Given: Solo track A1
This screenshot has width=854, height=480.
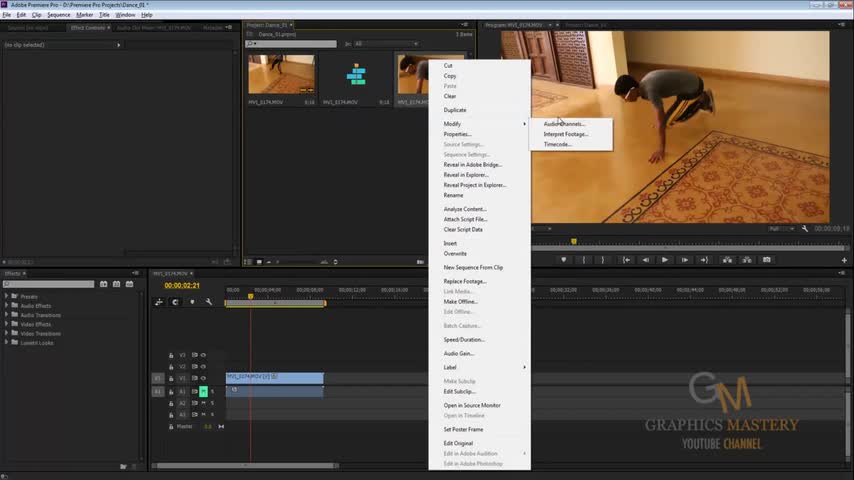Looking at the screenshot, I should tap(212, 391).
